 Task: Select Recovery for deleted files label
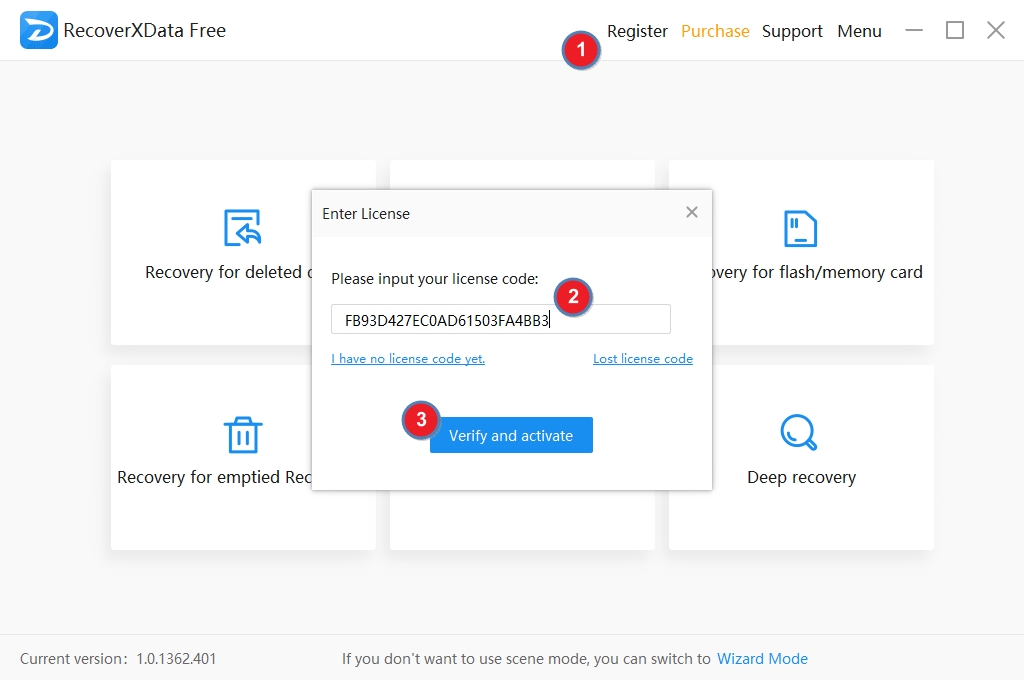tap(229, 272)
